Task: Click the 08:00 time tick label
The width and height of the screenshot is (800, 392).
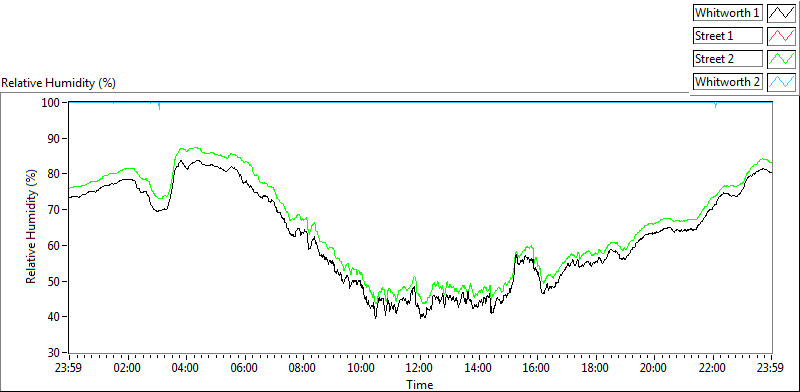Action: [x=303, y=368]
